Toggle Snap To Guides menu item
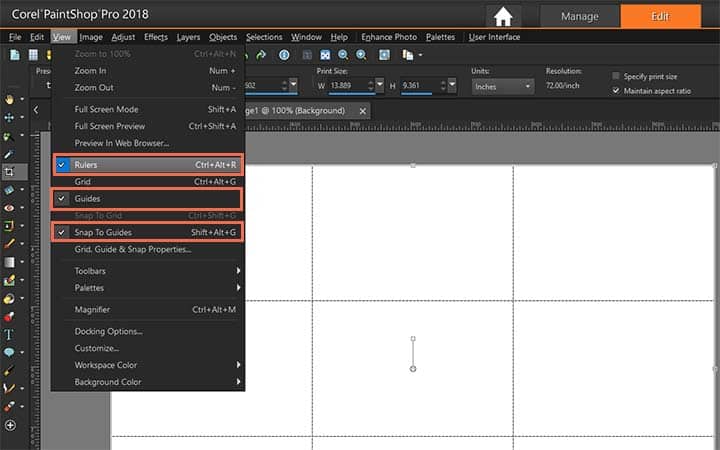Image resolution: width=720 pixels, height=450 pixels. coord(147,232)
